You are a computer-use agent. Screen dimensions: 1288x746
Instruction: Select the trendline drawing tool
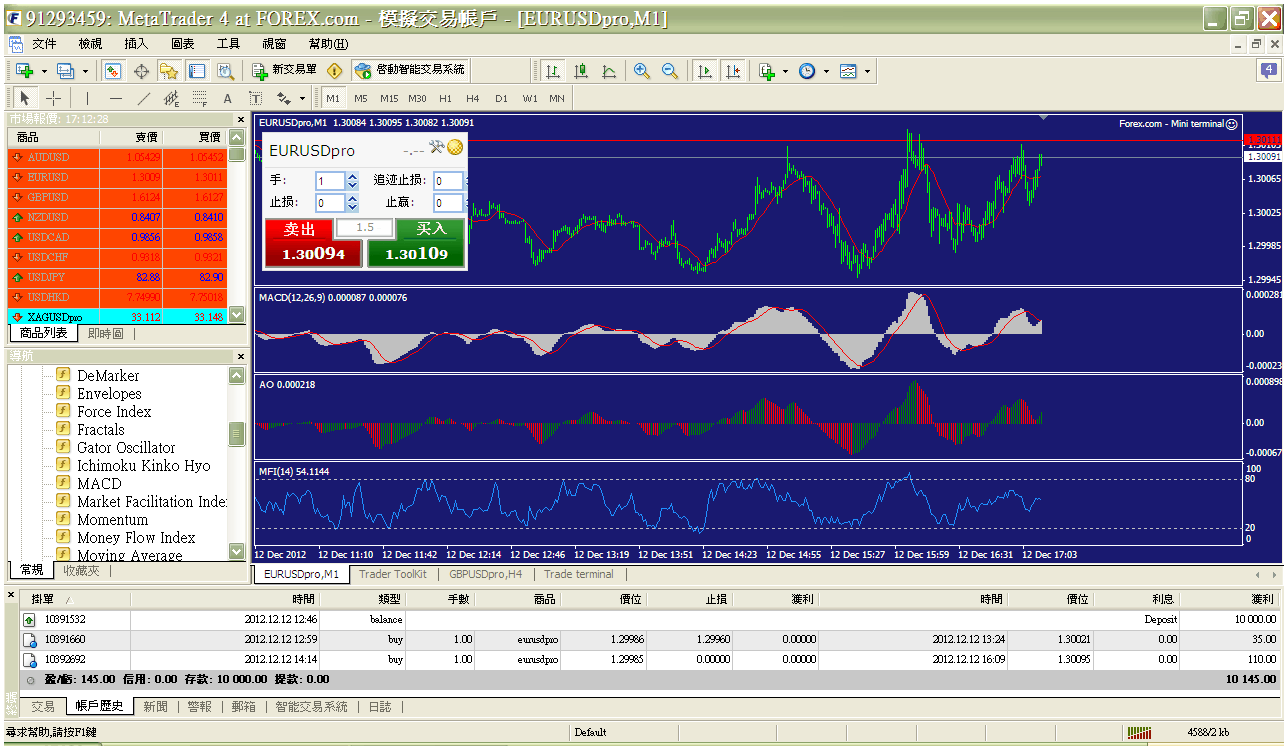tap(144, 98)
